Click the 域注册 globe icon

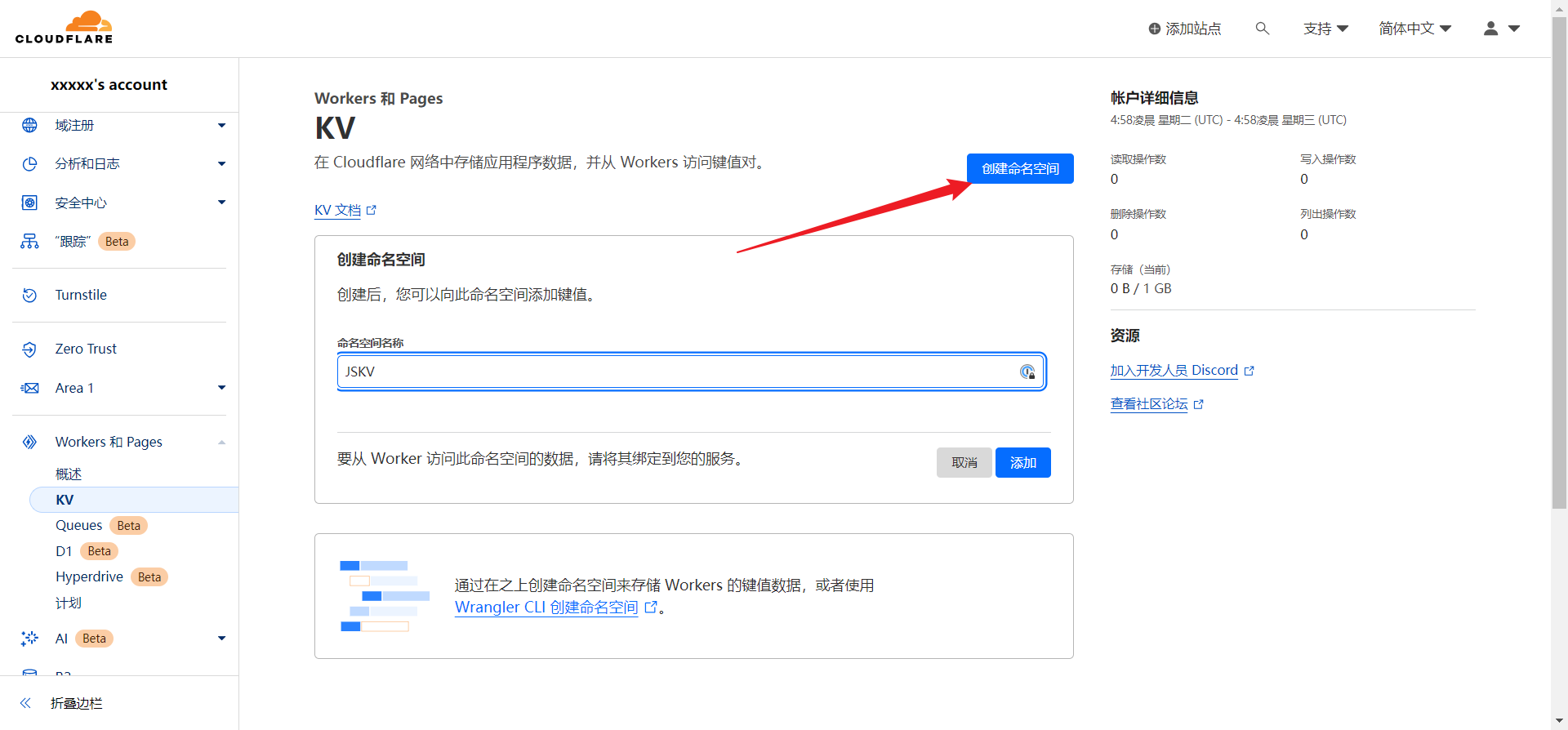click(x=29, y=125)
